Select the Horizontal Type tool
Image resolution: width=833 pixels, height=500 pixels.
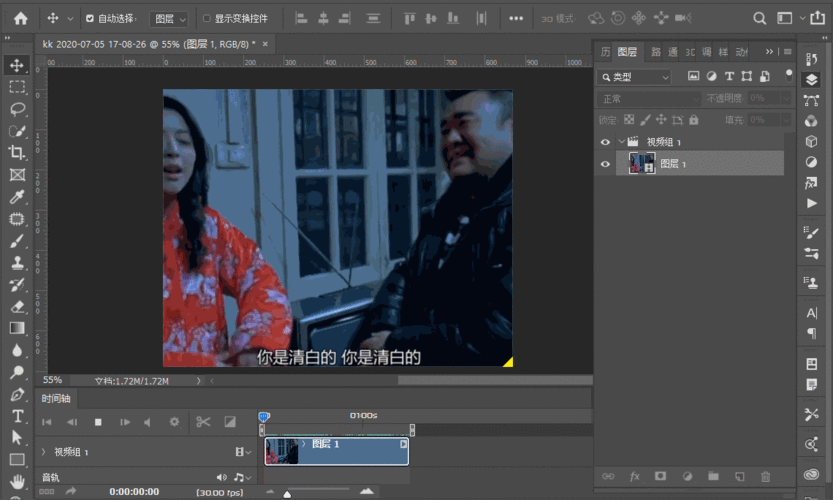17,416
